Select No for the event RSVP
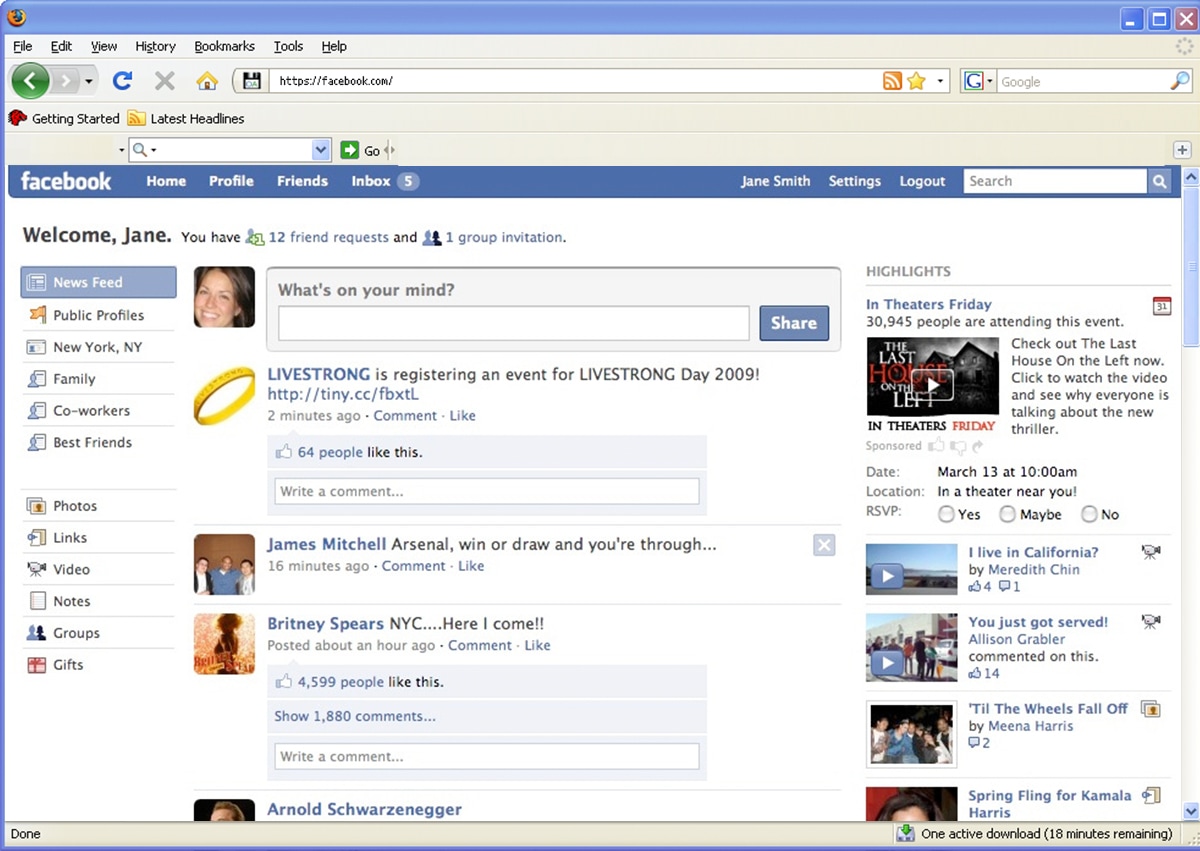This screenshot has width=1200, height=851. 1089,514
